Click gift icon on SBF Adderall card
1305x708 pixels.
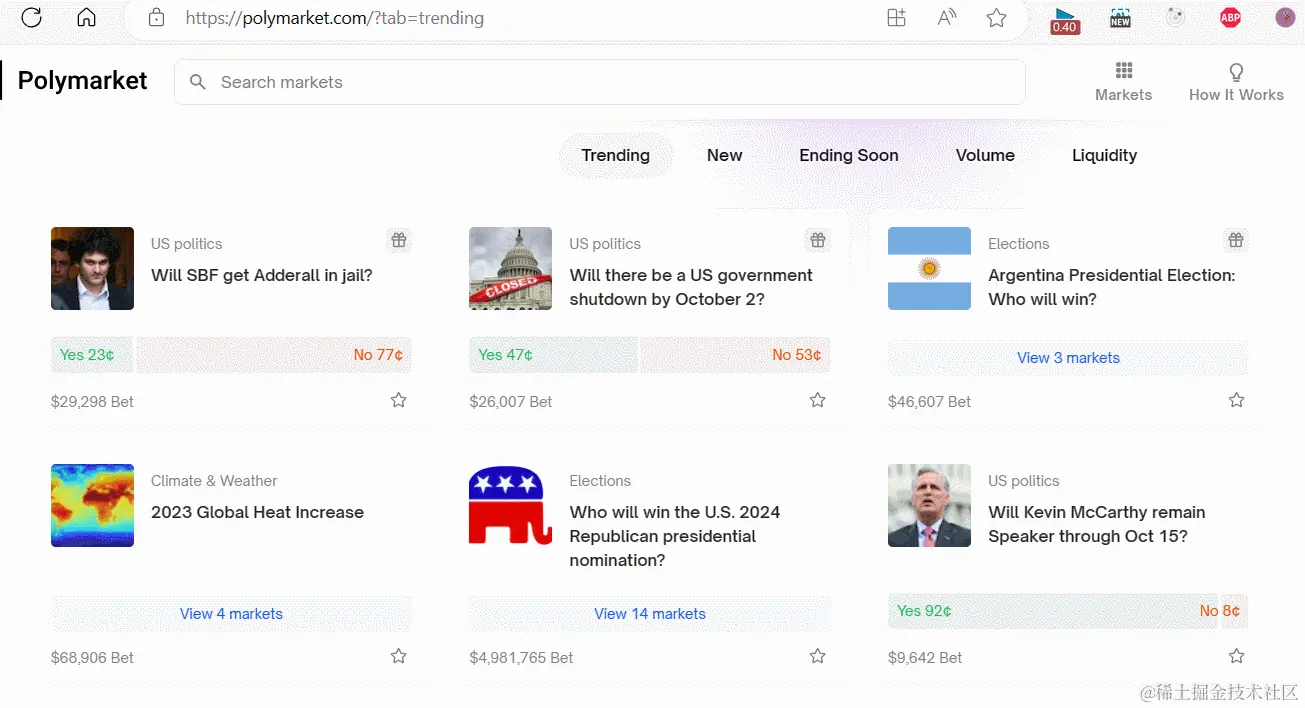click(x=399, y=240)
